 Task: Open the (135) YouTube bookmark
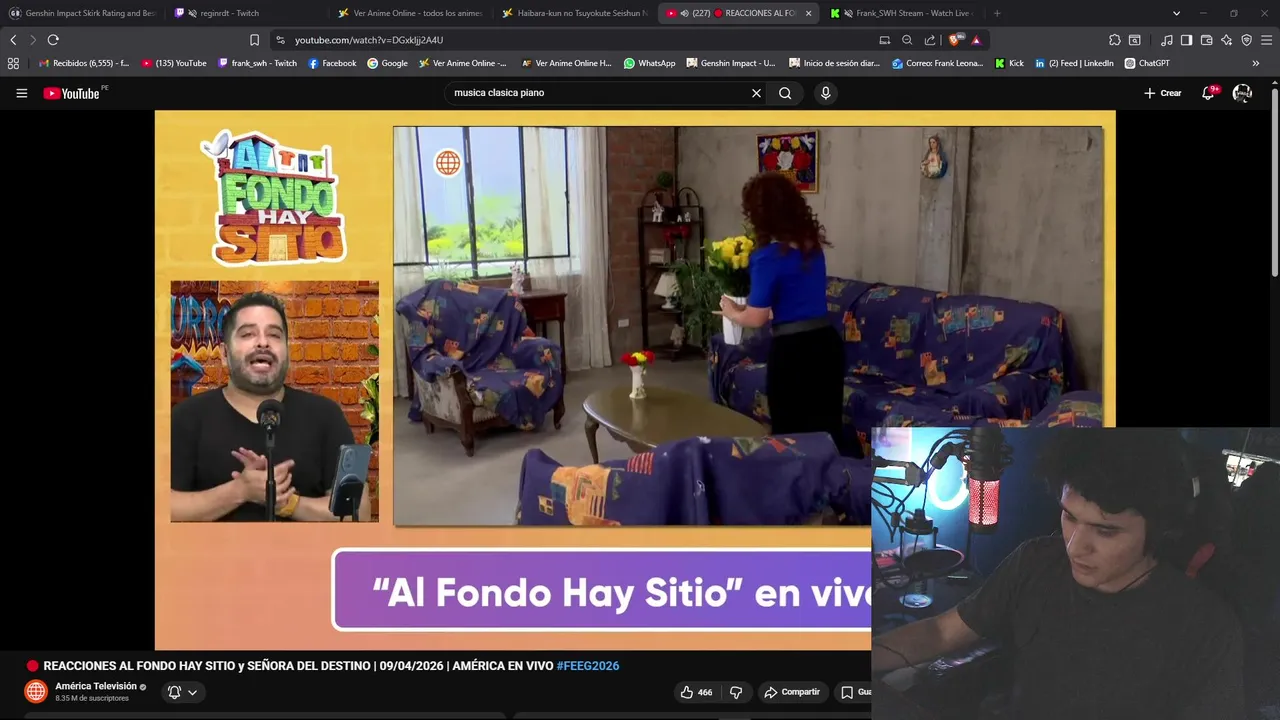(174, 63)
